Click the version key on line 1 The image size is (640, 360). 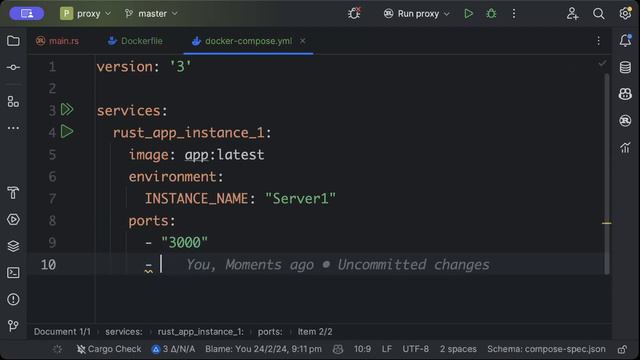[124, 67]
